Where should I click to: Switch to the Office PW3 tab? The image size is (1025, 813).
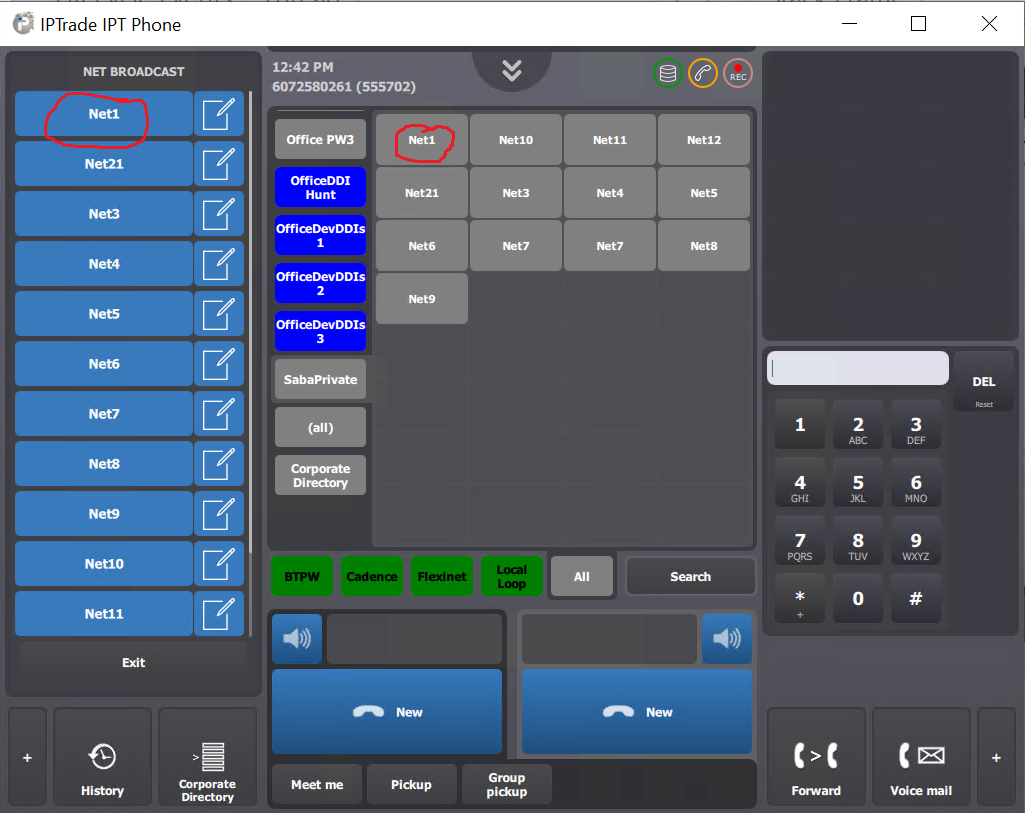tap(320, 139)
